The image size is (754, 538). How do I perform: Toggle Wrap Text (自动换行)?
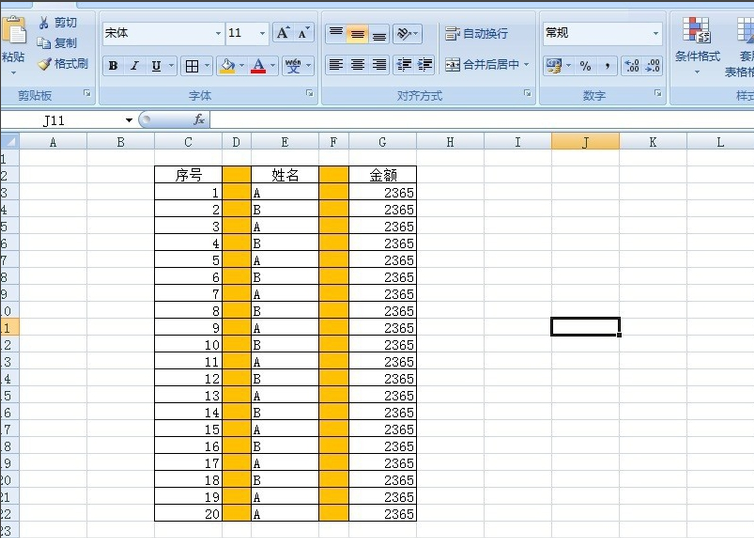point(476,34)
